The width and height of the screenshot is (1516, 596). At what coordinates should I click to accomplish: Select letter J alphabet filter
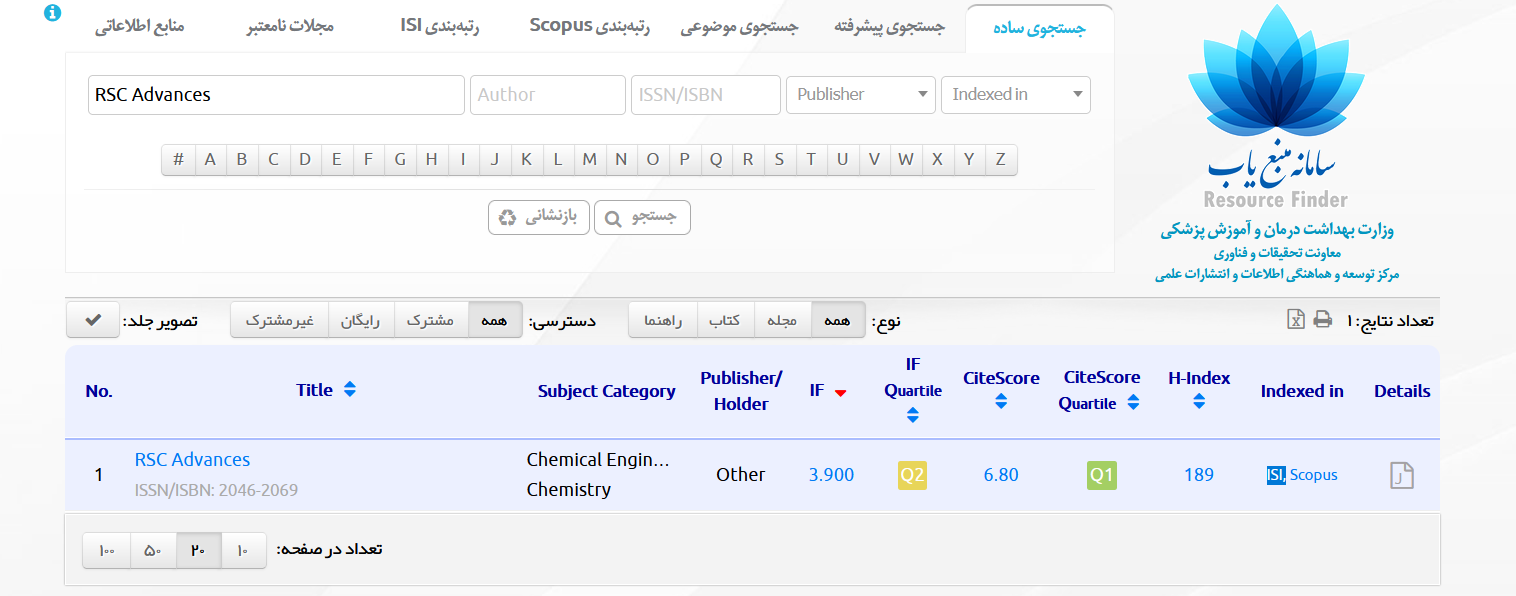pyautogui.click(x=495, y=159)
